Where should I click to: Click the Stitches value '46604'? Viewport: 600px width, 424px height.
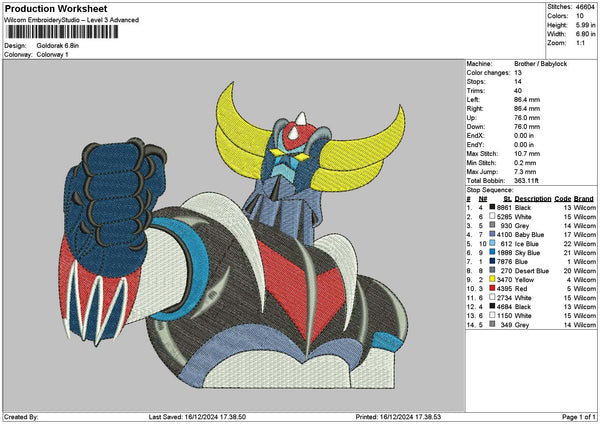[585, 7]
